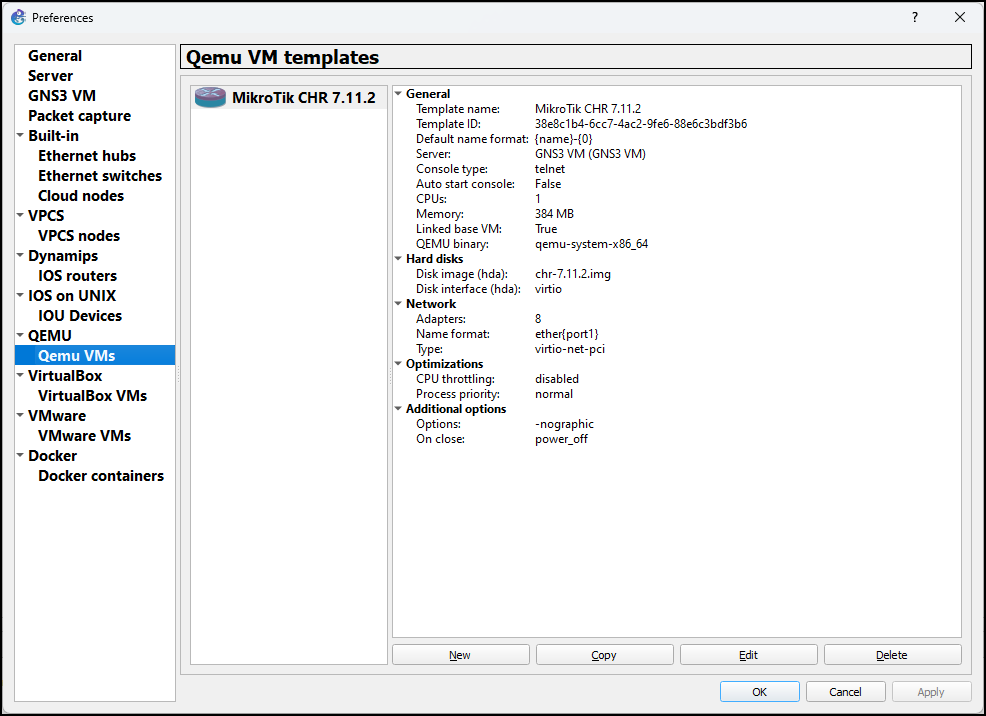Collapse the VirtualBox tree section
The width and height of the screenshot is (986, 716).
20,375
